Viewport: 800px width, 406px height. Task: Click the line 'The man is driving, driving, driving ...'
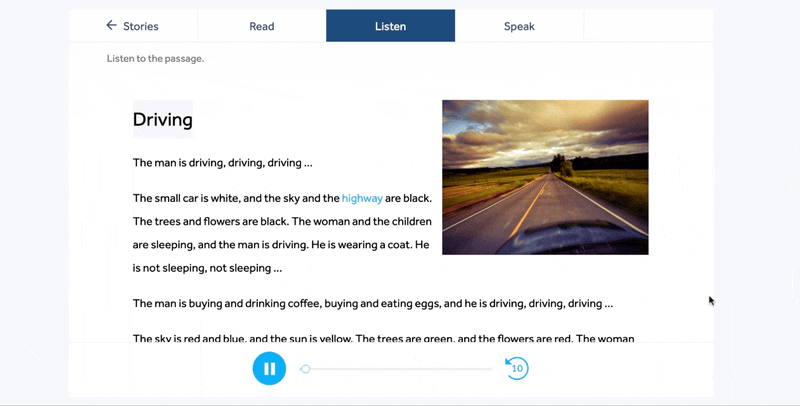pyautogui.click(x=223, y=163)
